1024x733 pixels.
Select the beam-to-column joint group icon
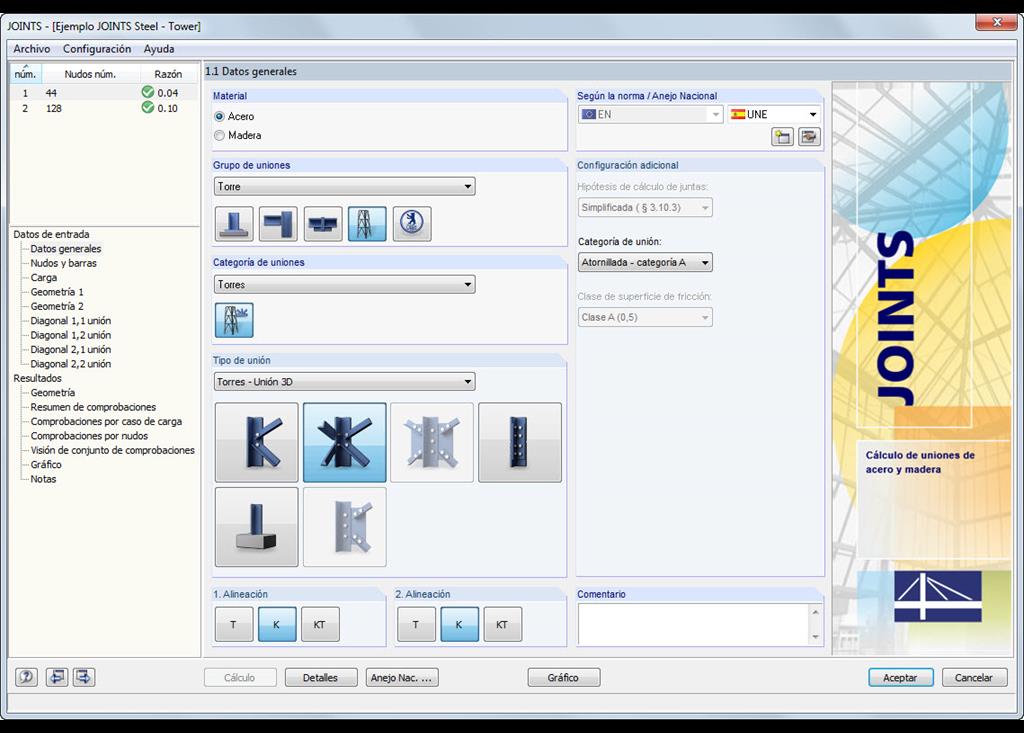[x=278, y=223]
